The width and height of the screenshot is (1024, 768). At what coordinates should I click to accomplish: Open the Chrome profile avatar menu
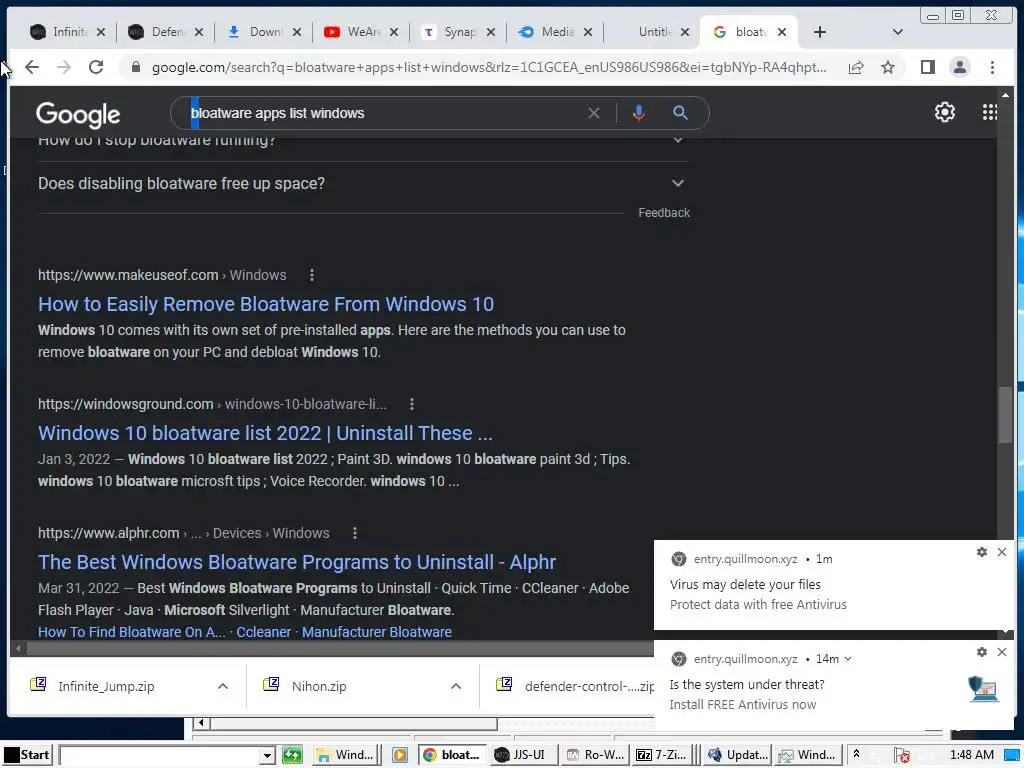(x=959, y=67)
